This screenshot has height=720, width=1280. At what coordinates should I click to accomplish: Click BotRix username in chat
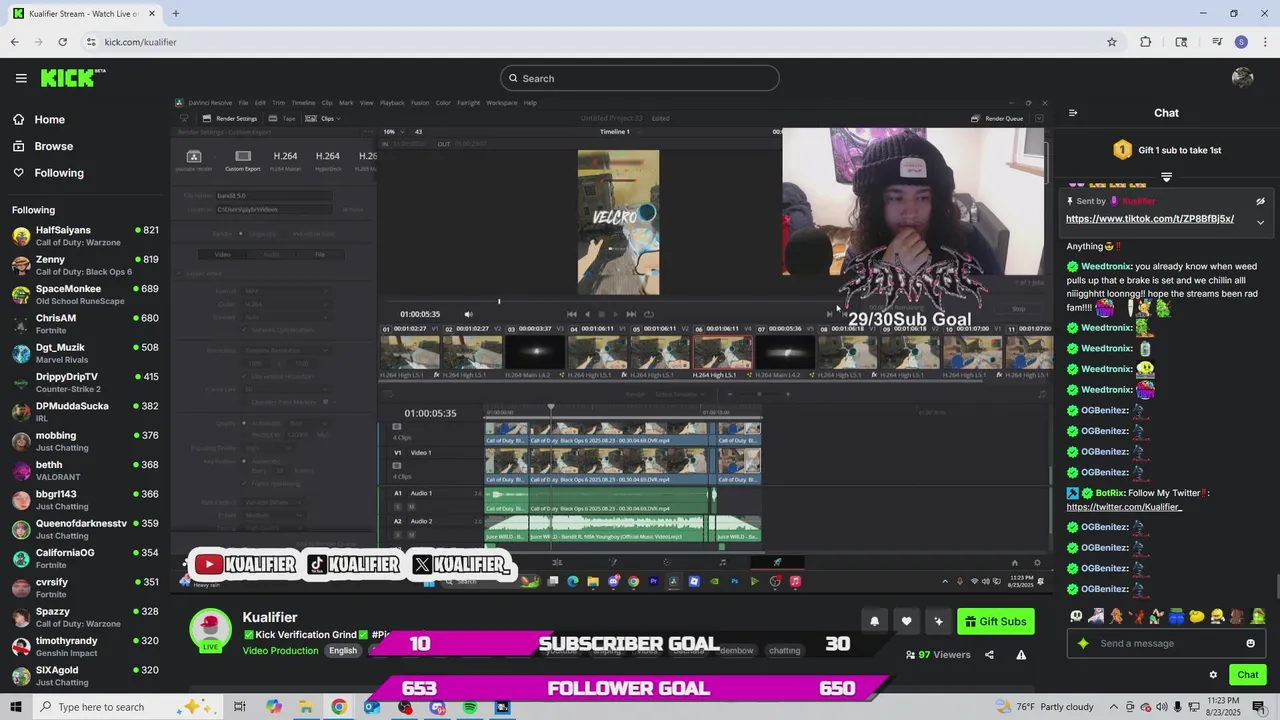(1110, 493)
